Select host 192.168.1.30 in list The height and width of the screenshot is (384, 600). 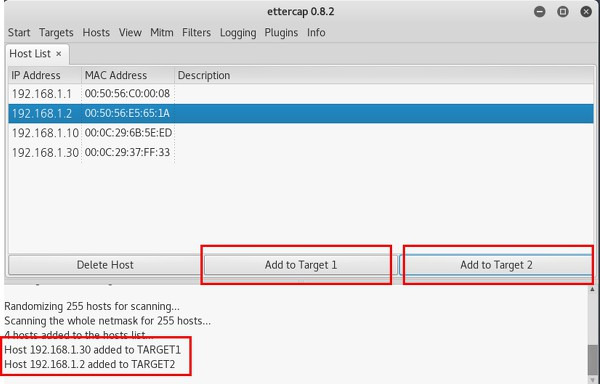301,153
